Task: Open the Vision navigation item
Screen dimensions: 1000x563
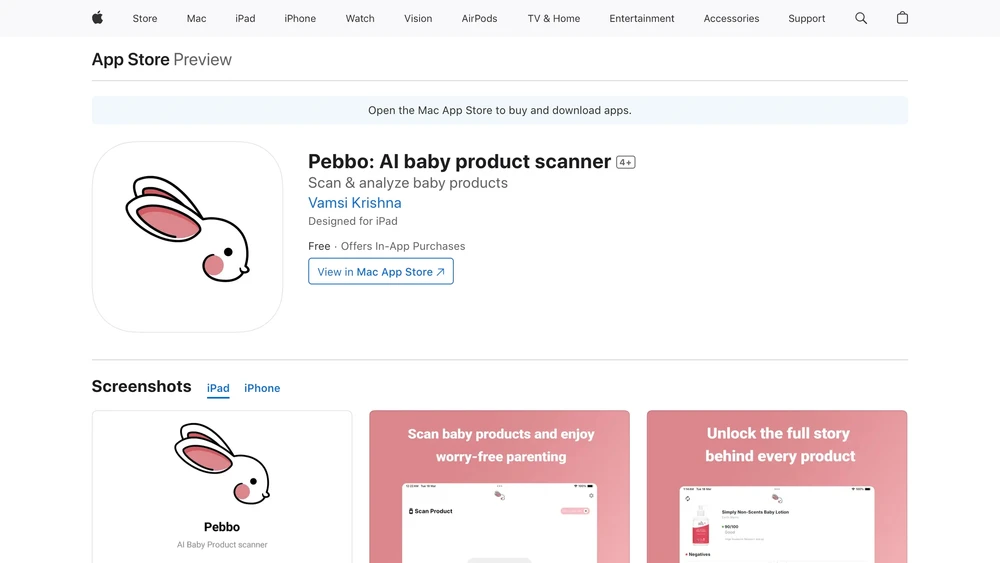Action: (418, 18)
